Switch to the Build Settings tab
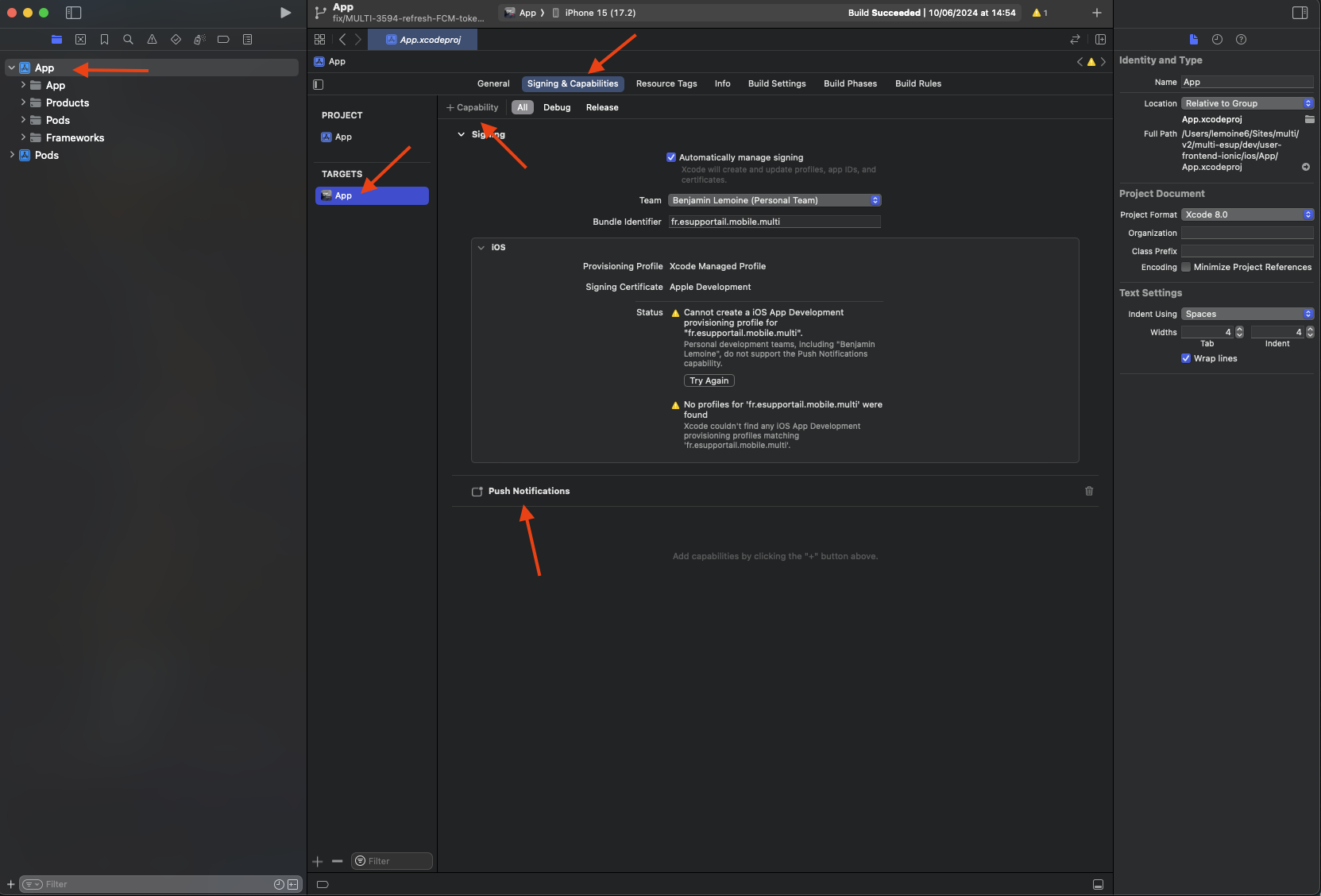Image resolution: width=1321 pixels, height=896 pixels. (x=776, y=83)
